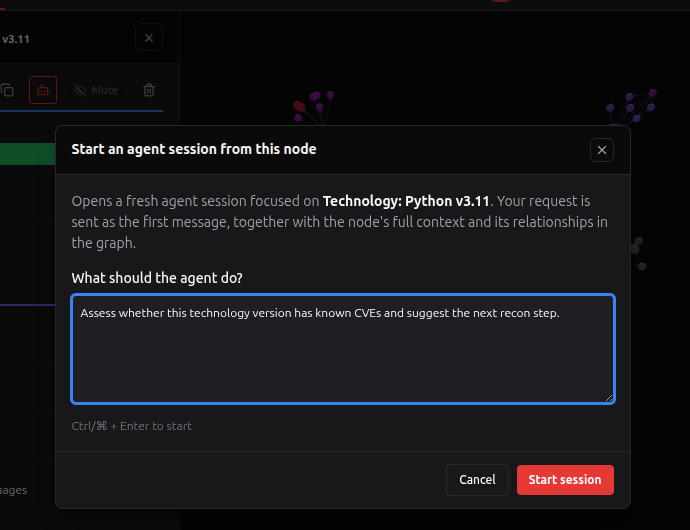Click 'What should the agent do?' label

pos(157,278)
